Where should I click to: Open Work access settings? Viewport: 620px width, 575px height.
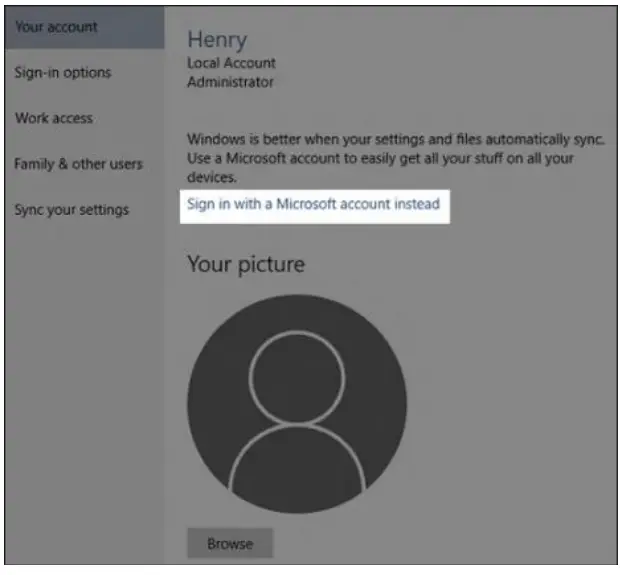(x=54, y=118)
